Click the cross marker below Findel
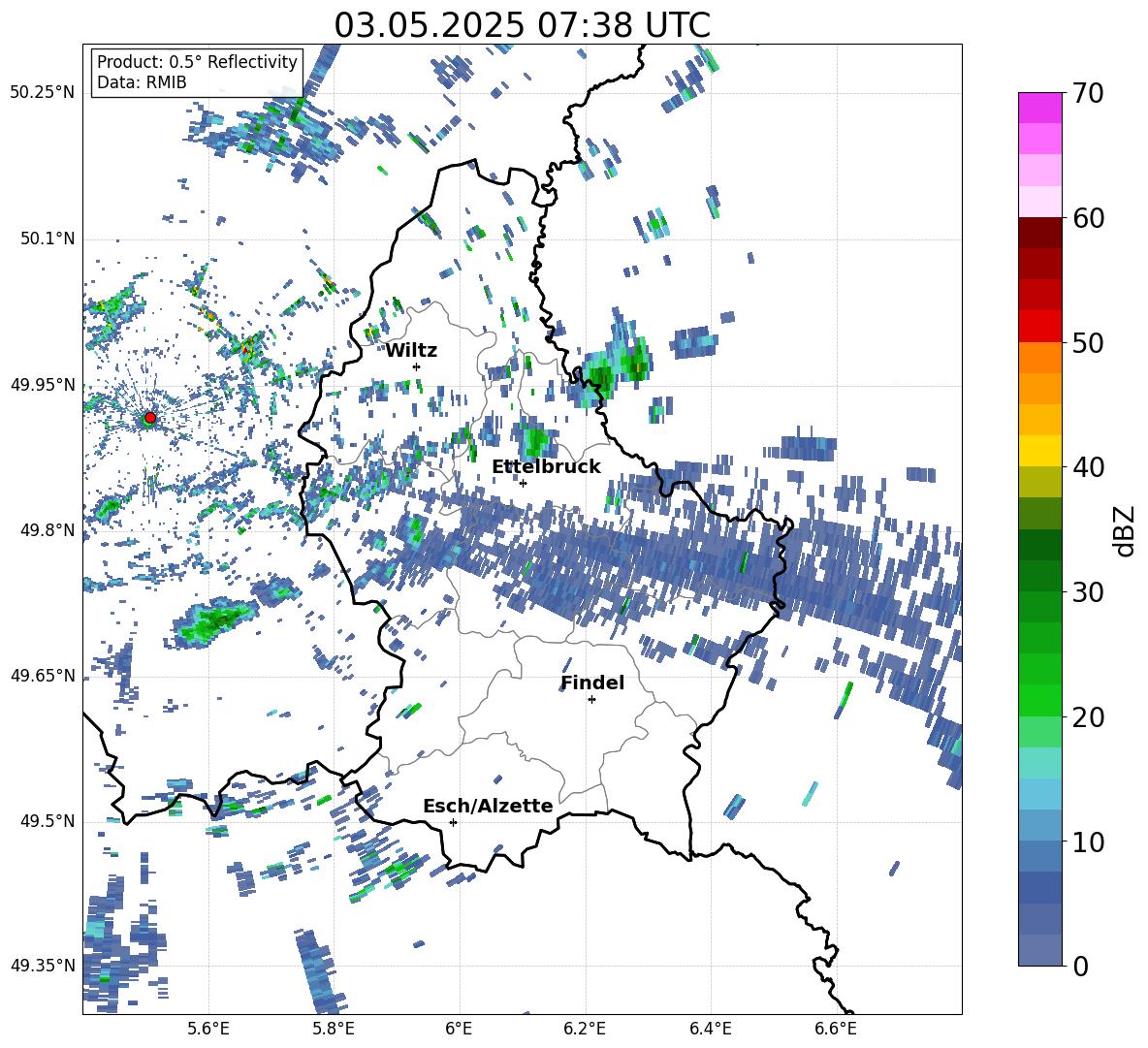Image resolution: width=1148 pixels, height=1048 pixels. coord(591,700)
